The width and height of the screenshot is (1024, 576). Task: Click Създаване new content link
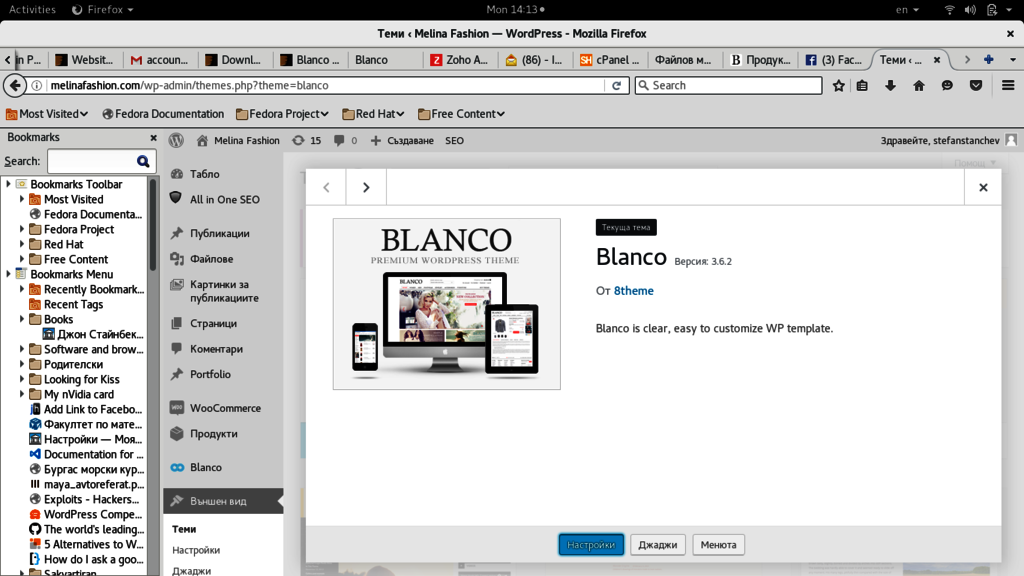[402, 140]
